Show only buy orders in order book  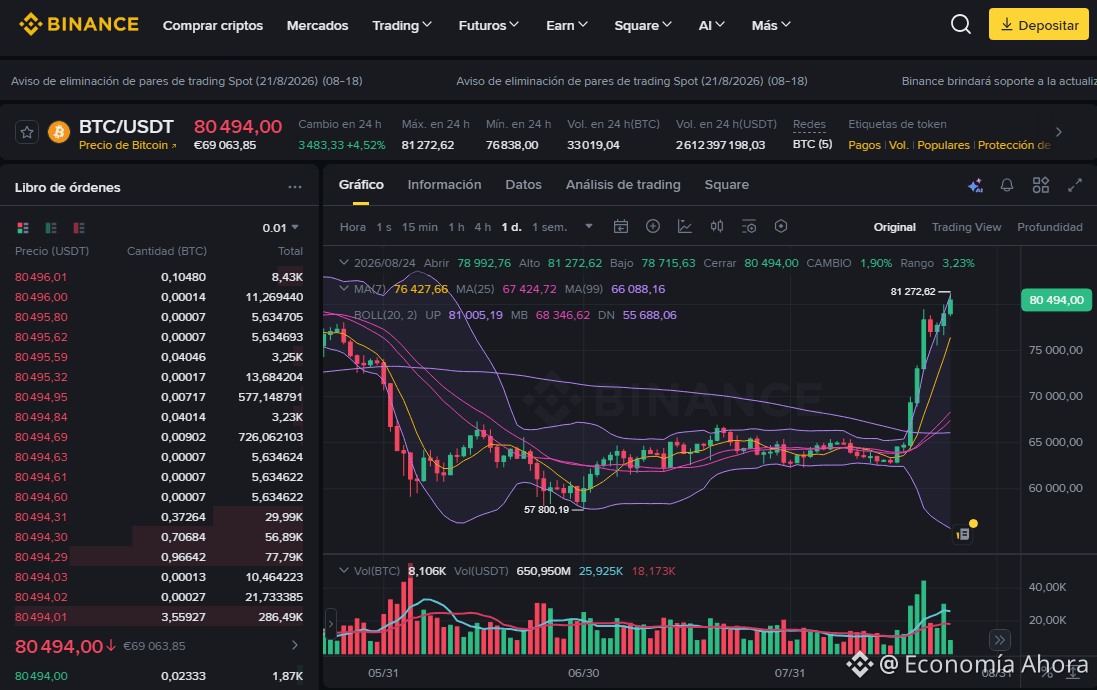51,228
